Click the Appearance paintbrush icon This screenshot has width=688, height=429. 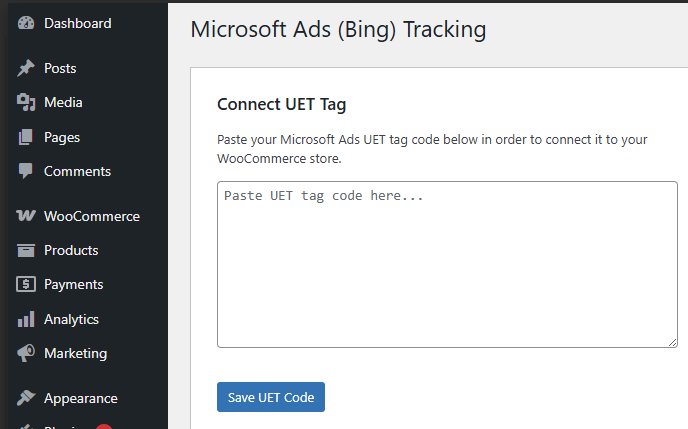coord(26,398)
